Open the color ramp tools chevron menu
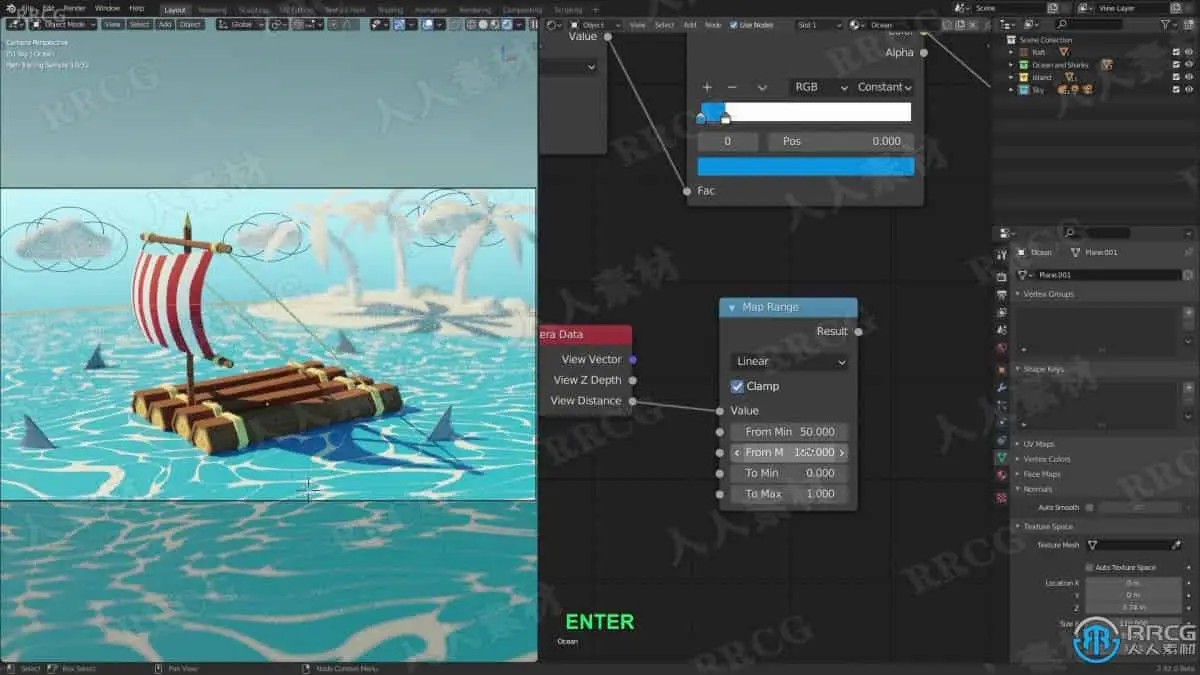1200x675 pixels. click(762, 87)
